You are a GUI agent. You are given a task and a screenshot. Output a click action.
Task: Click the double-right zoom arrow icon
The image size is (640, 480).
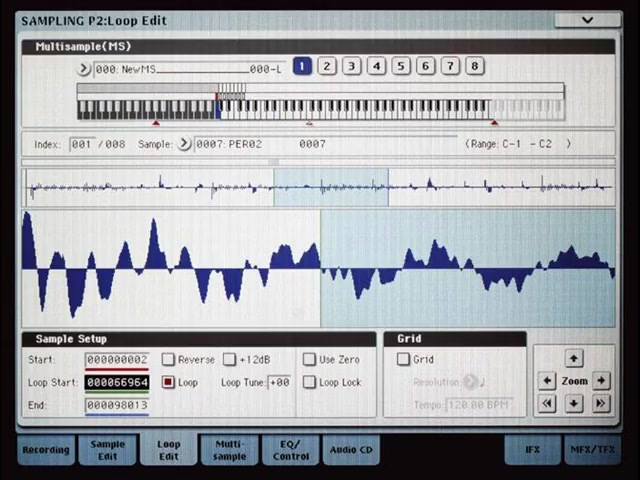pyautogui.click(x=601, y=403)
